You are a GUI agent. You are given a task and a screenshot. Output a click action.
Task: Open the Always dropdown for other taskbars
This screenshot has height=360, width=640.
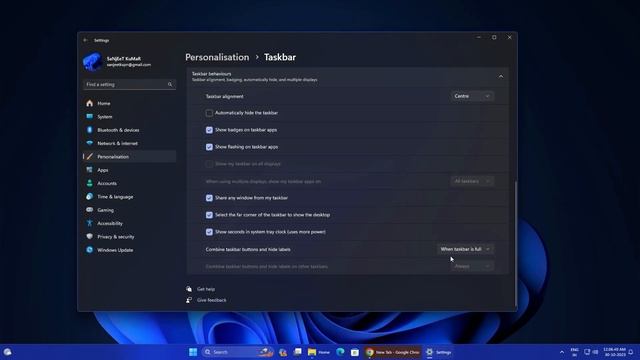(x=472, y=266)
